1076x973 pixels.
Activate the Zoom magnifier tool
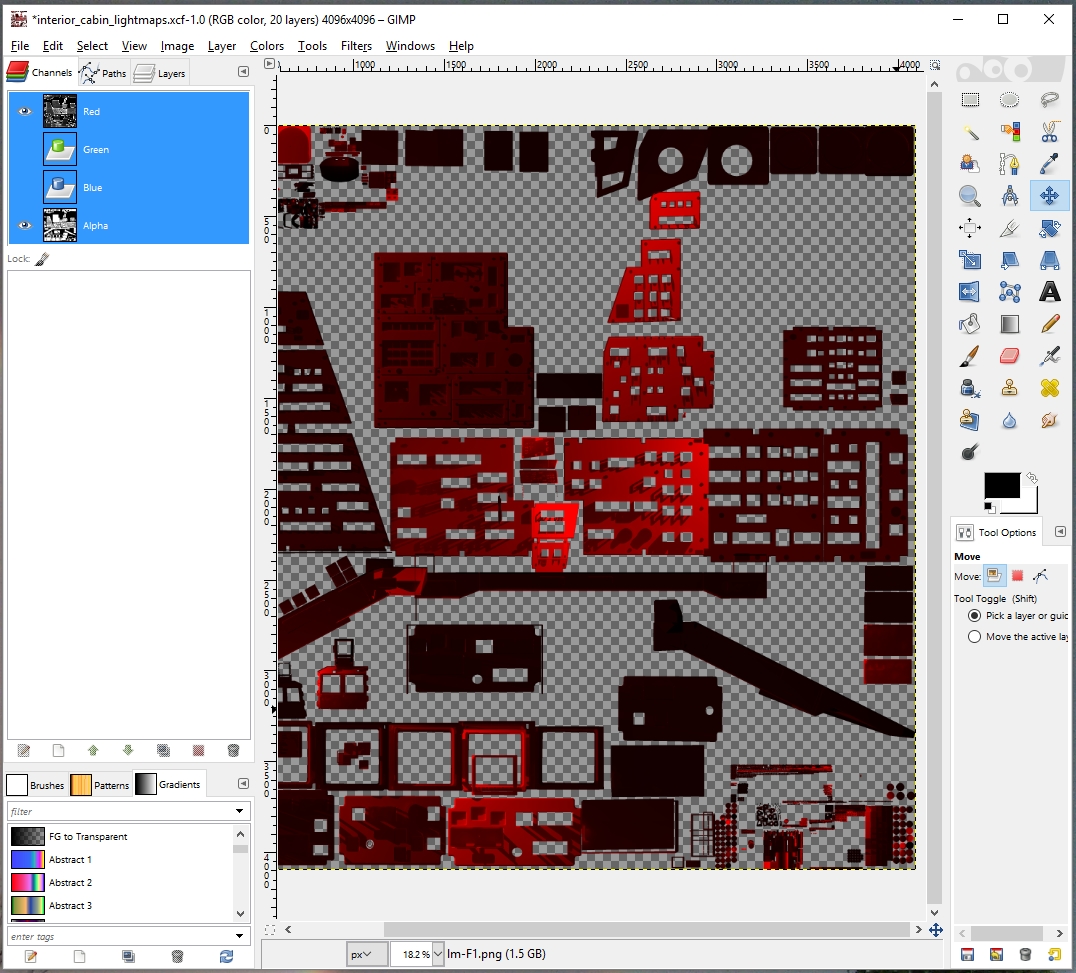tap(969, 196)
